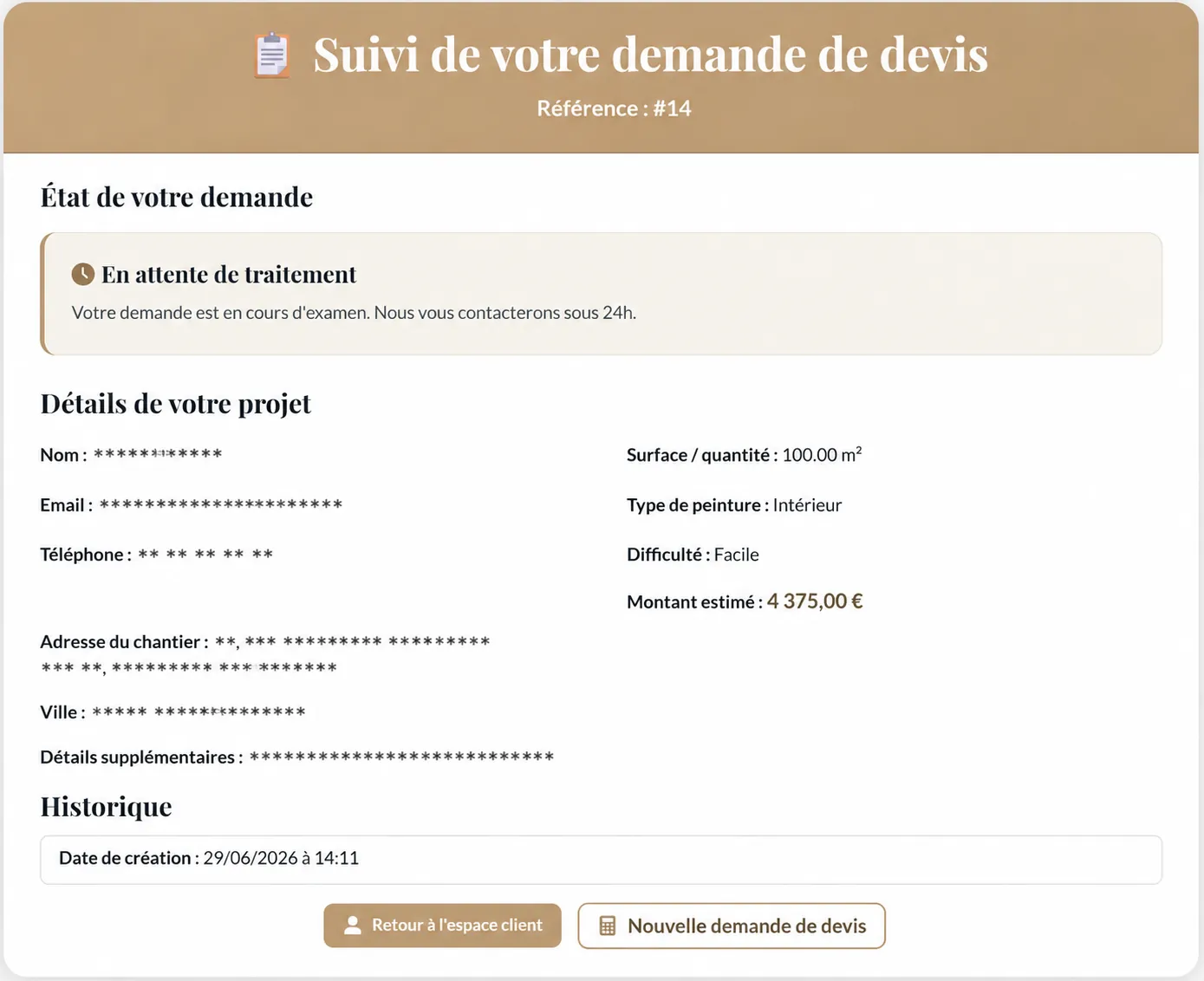
Task: Click the masked Téléphone value
Action: tap(205, 555)
